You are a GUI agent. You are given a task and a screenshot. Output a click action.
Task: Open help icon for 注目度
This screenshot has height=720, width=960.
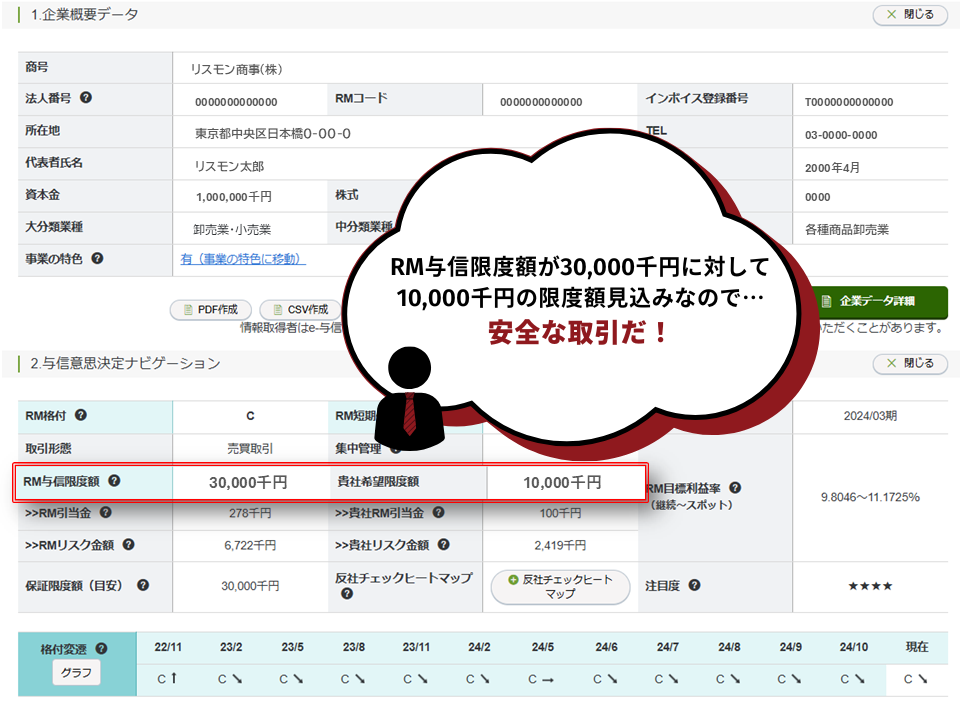pos(694,585)
